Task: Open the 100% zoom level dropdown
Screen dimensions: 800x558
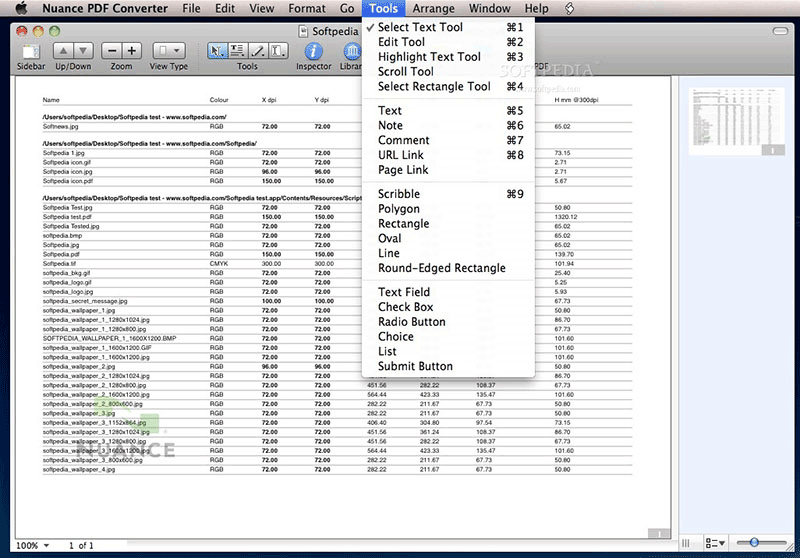Action: coord(33,545)
